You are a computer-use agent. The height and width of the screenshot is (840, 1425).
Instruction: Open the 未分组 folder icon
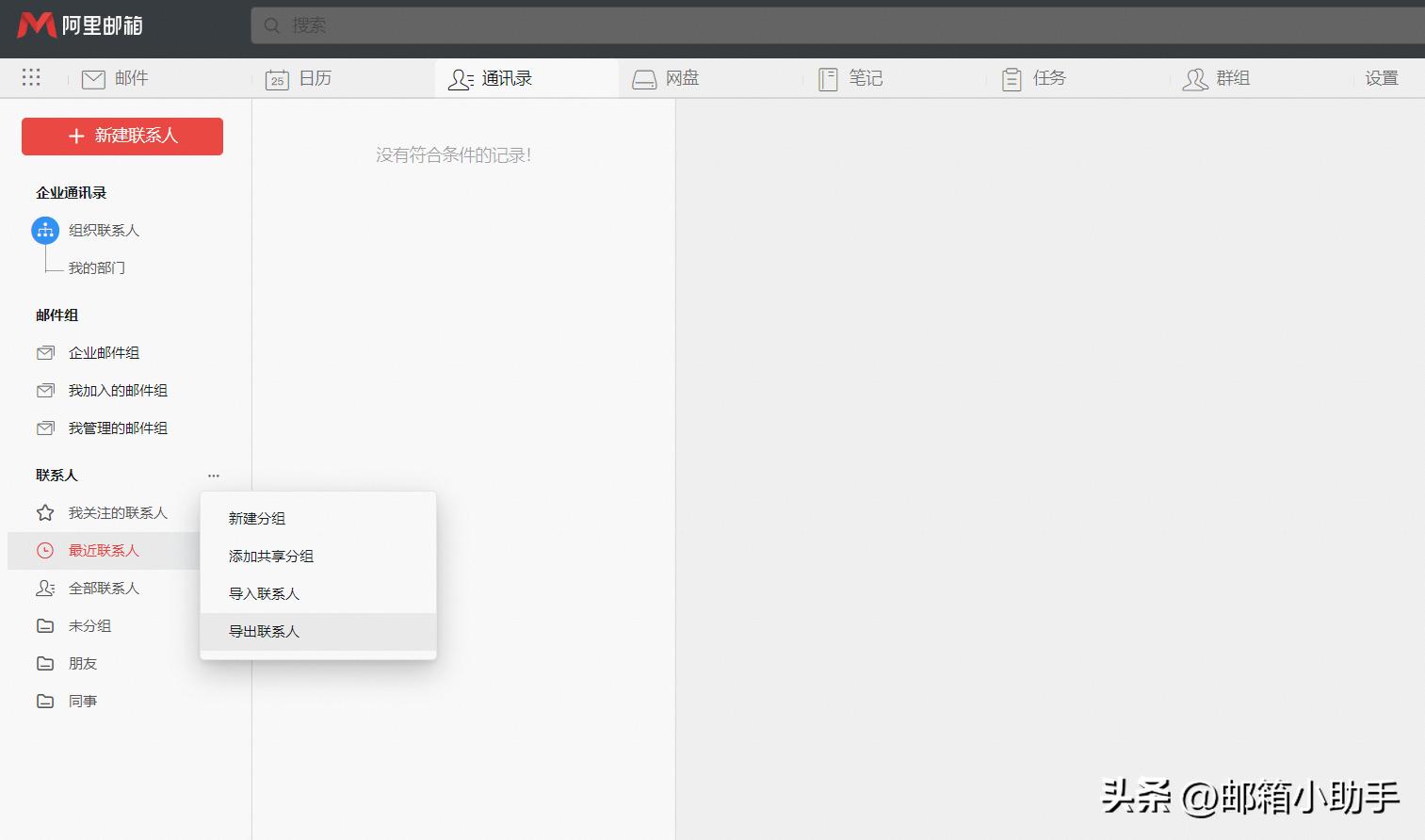click(x=44, y=625)
